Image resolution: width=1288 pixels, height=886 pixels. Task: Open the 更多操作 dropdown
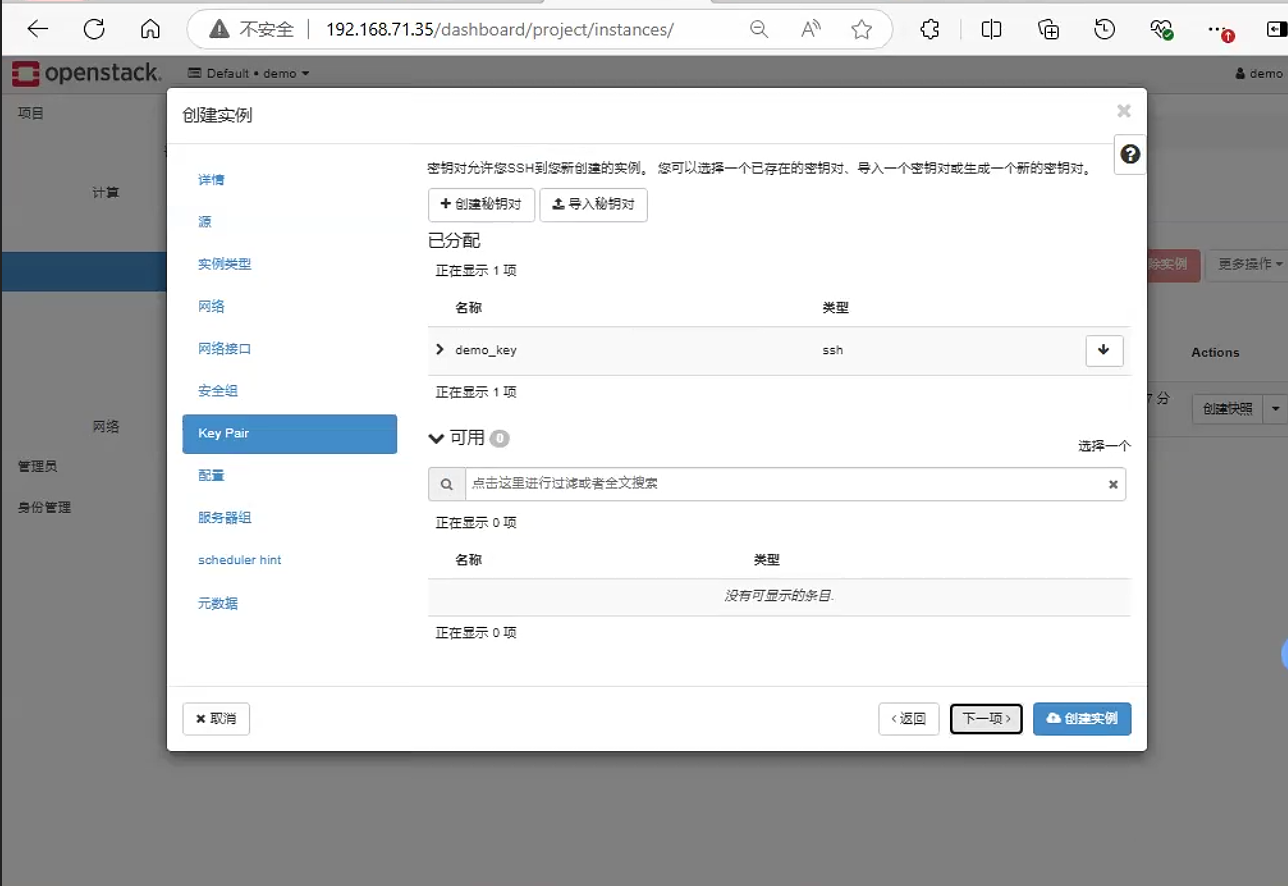(1246, 264)
